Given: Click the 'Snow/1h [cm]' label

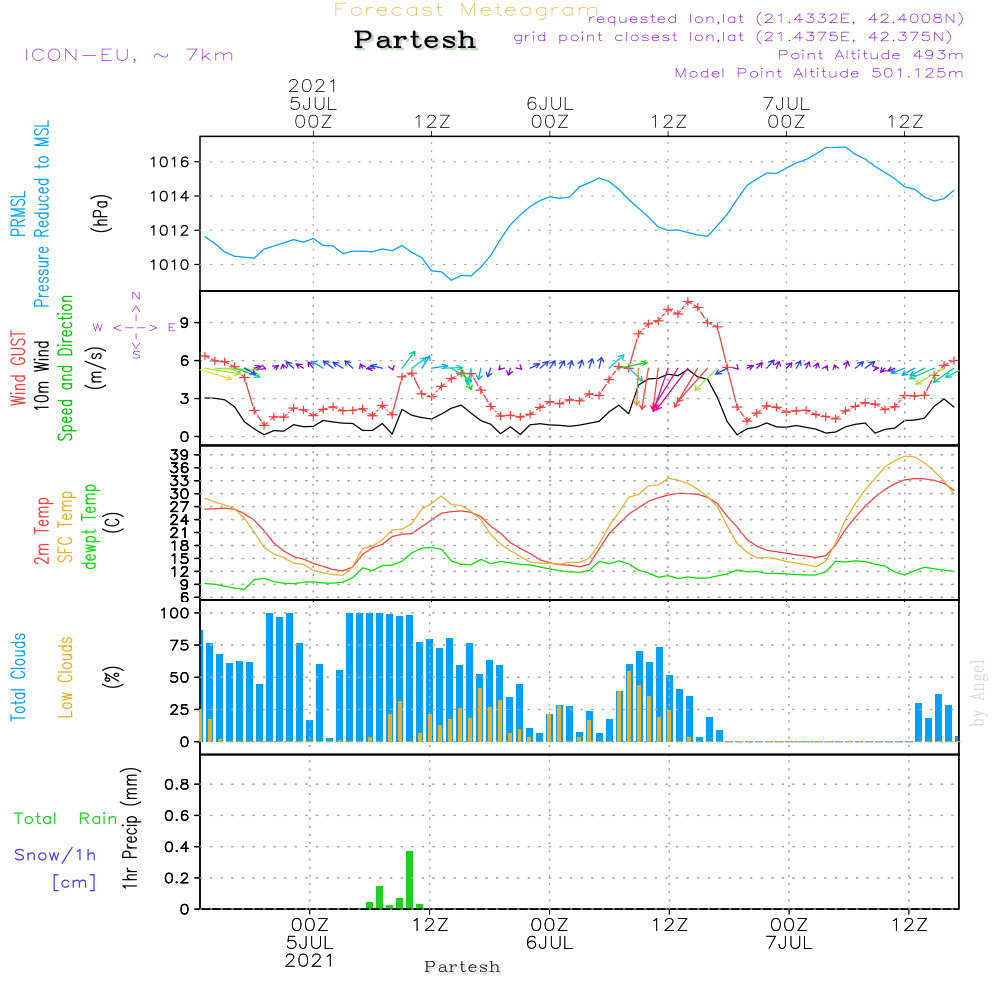Looking at the screenshot, I should click(55, 868).
